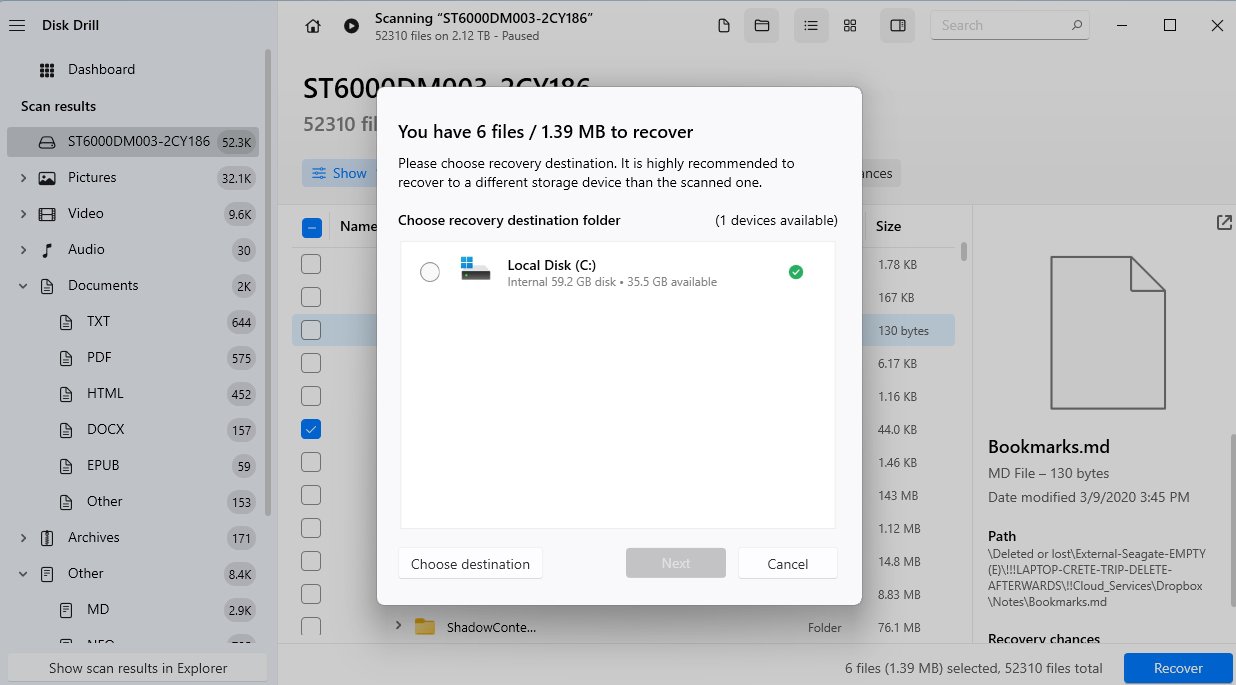Switch to folder view icon in toolbar

pyautogui.click(x=761, y=26)
